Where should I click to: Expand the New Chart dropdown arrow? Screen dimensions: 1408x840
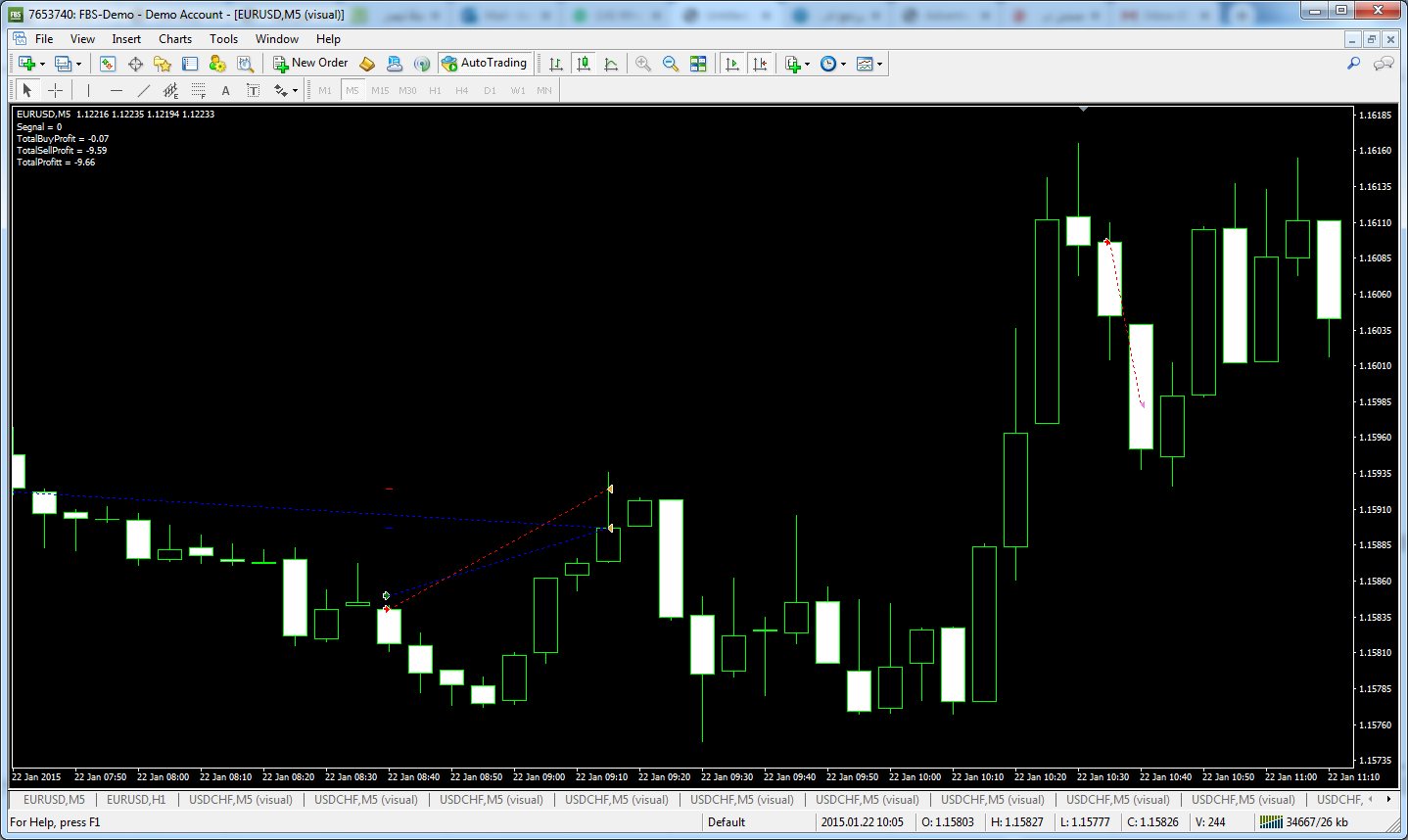pos(42,65)
